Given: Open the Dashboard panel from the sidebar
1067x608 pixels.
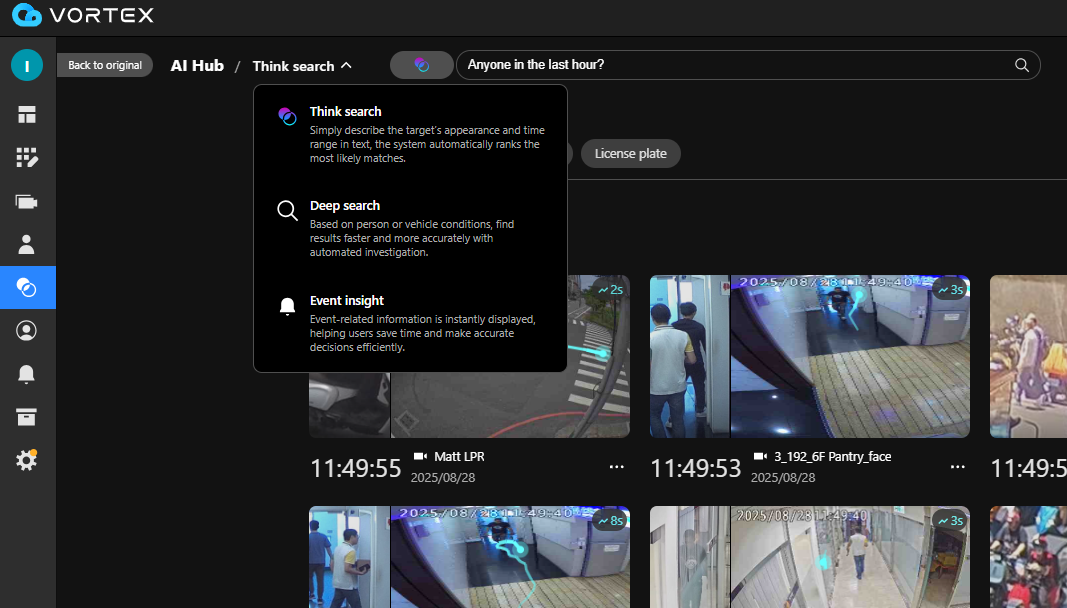Looking at the screenshot, I should (x=27, y=114).
